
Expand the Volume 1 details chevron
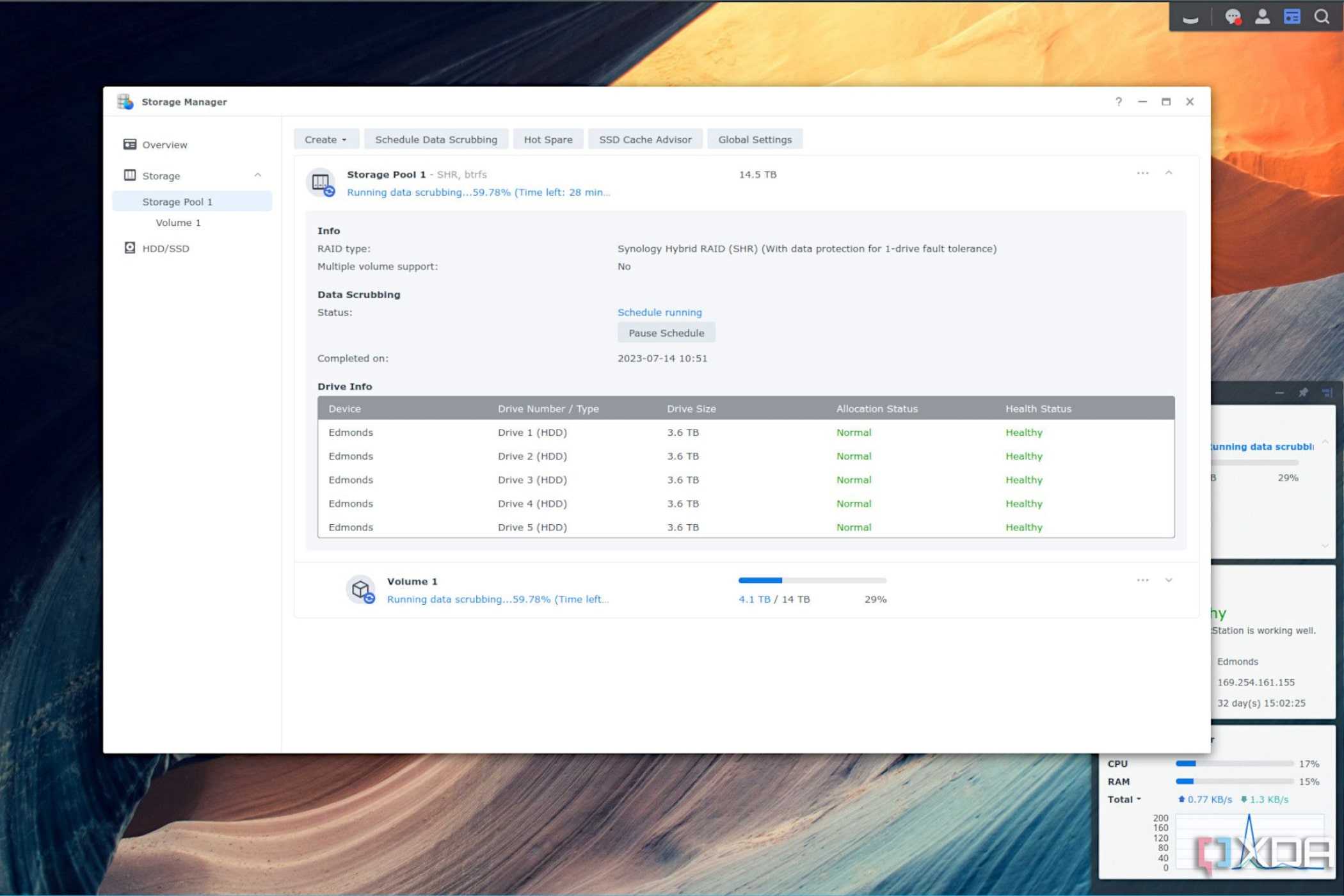pyautogui.click(x=1169, y=580)
